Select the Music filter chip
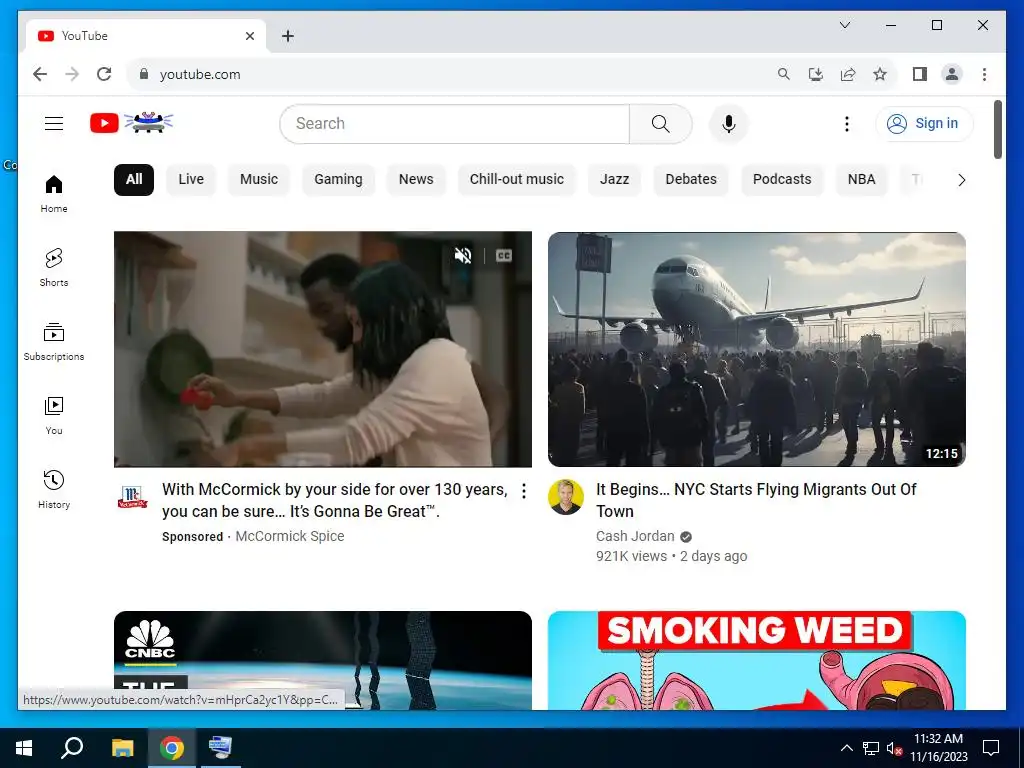The width and height of the screenshot is (1024, 768). (259, 180)
